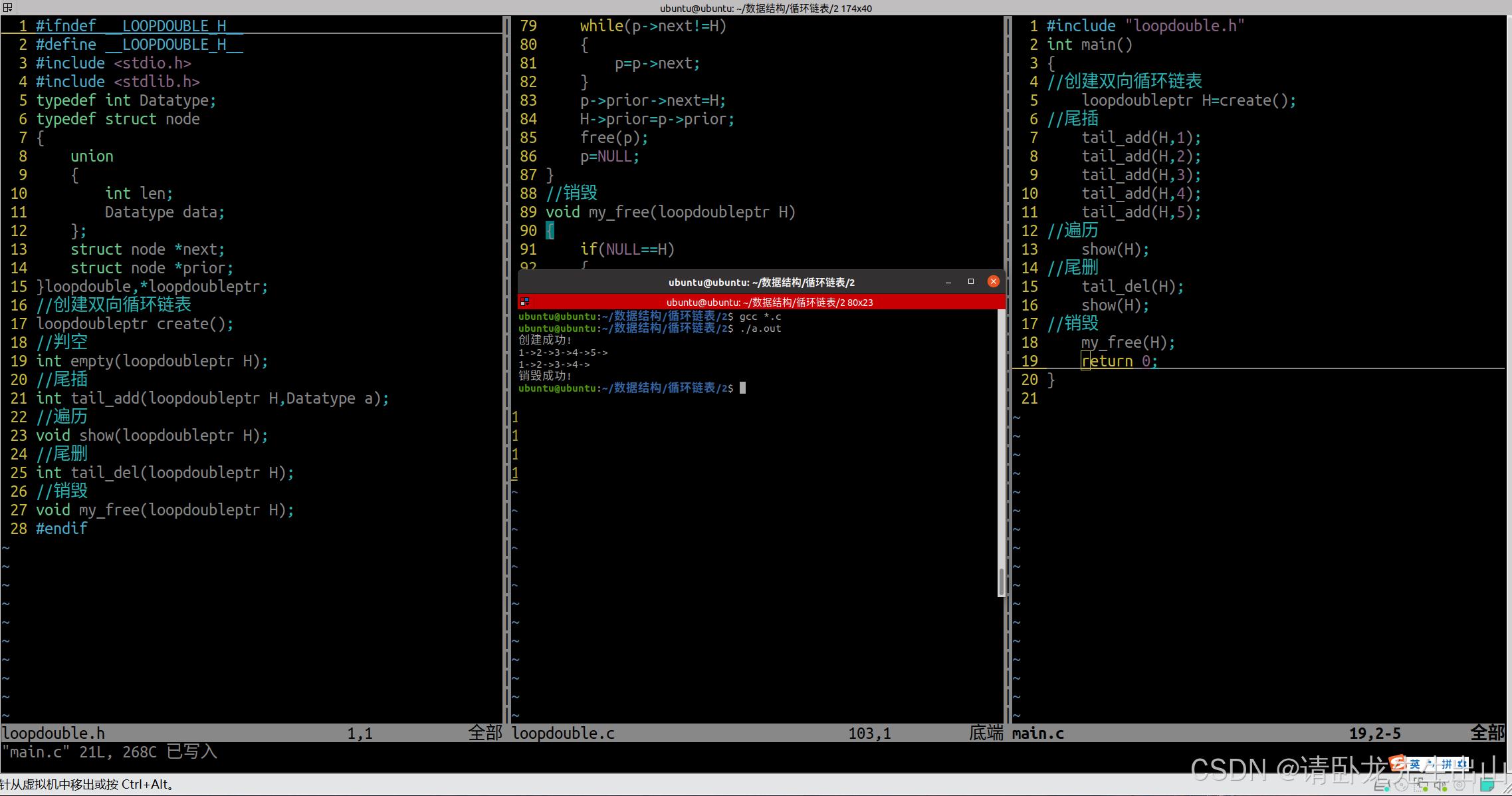Click the return 0 statement on line 19 of main.c

[1119, 361]
